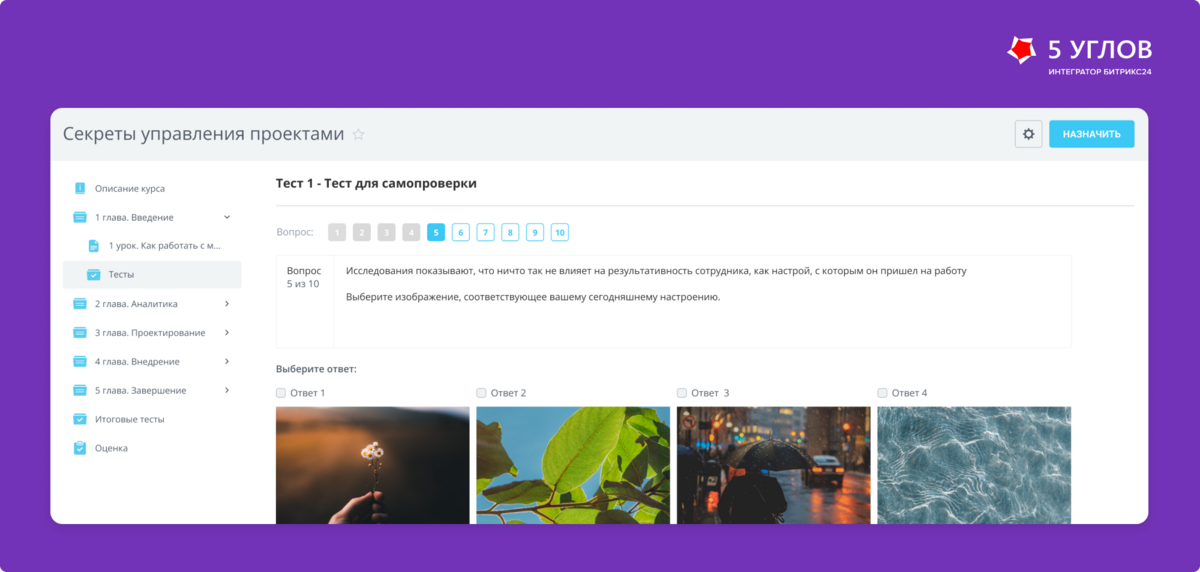Expand the 2 глава. Аналитика chevron

pyautogui.click(x=227, y=304)
